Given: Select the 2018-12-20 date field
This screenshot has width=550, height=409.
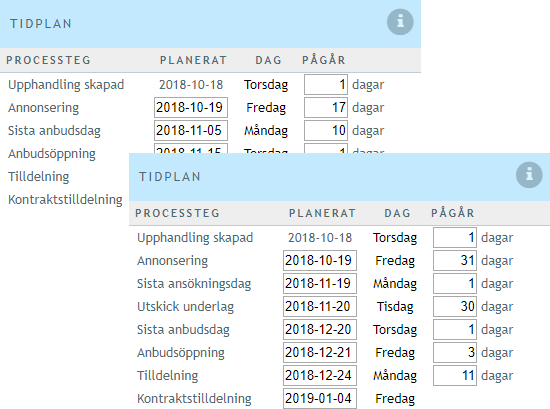Looking at the screenshot, I should click(x=320, y=329).
